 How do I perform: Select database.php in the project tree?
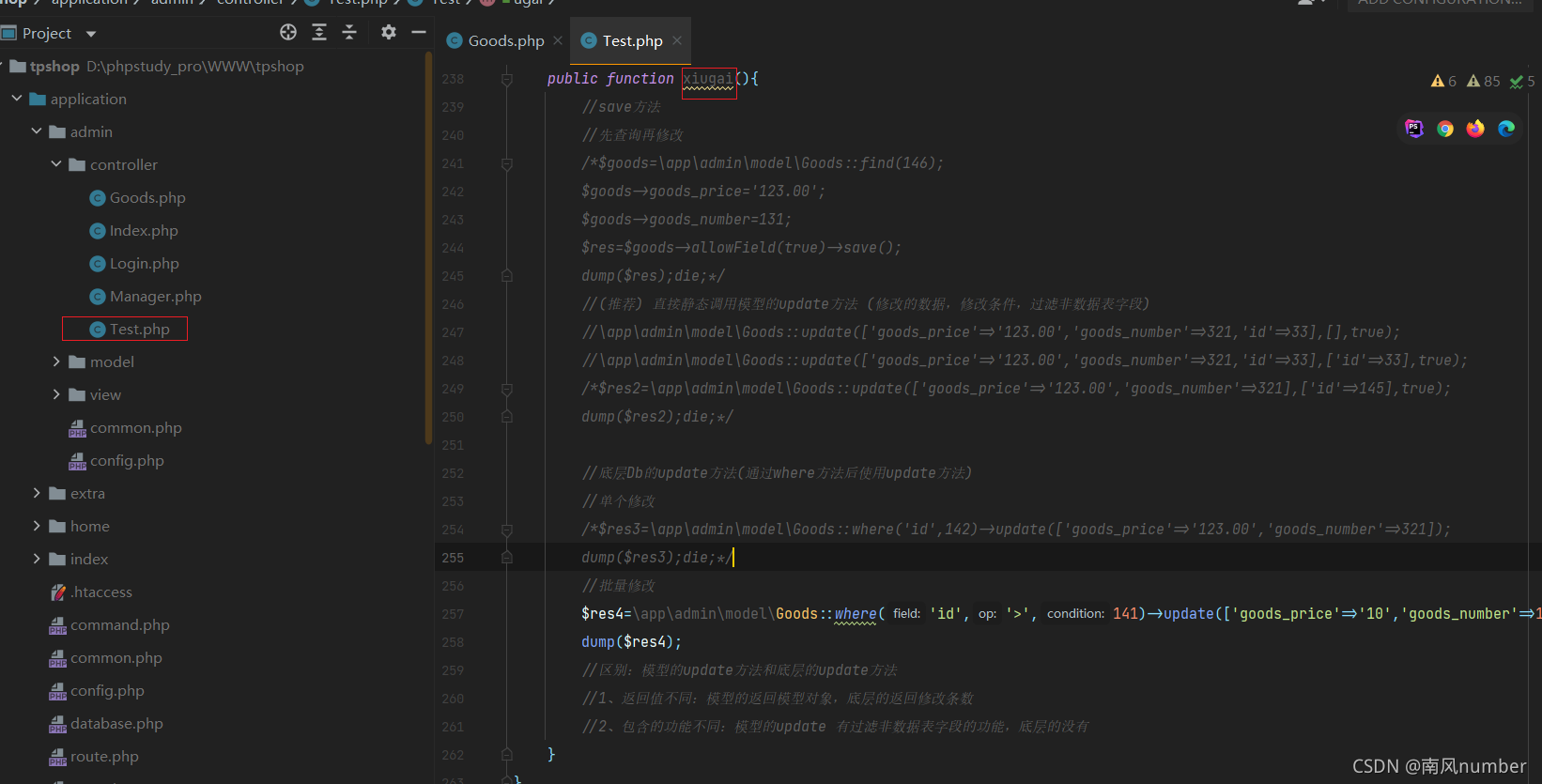(106, 724)
